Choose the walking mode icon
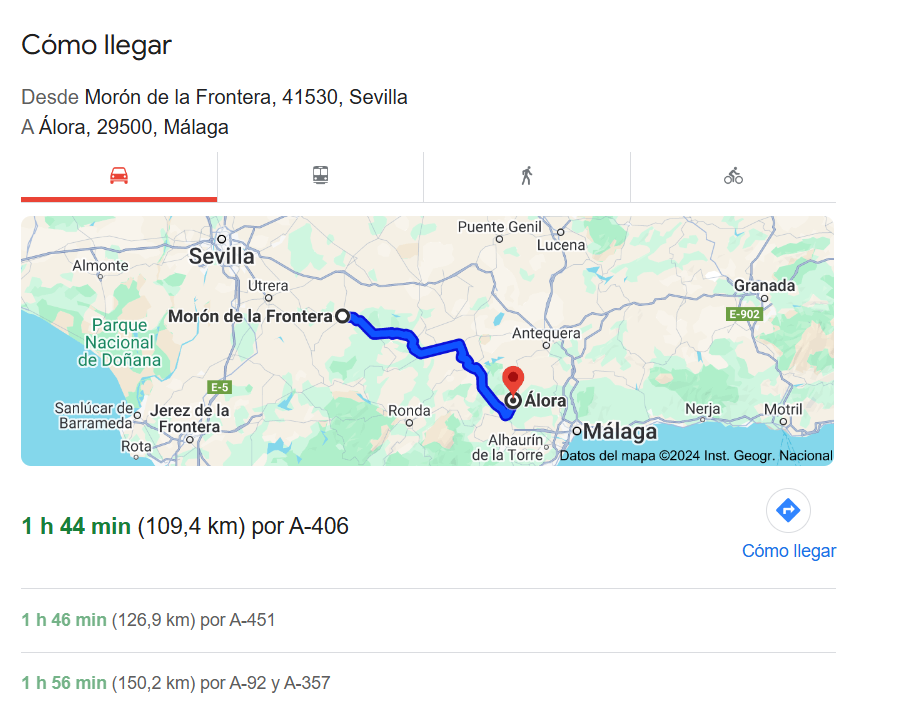 pos(527,176)
